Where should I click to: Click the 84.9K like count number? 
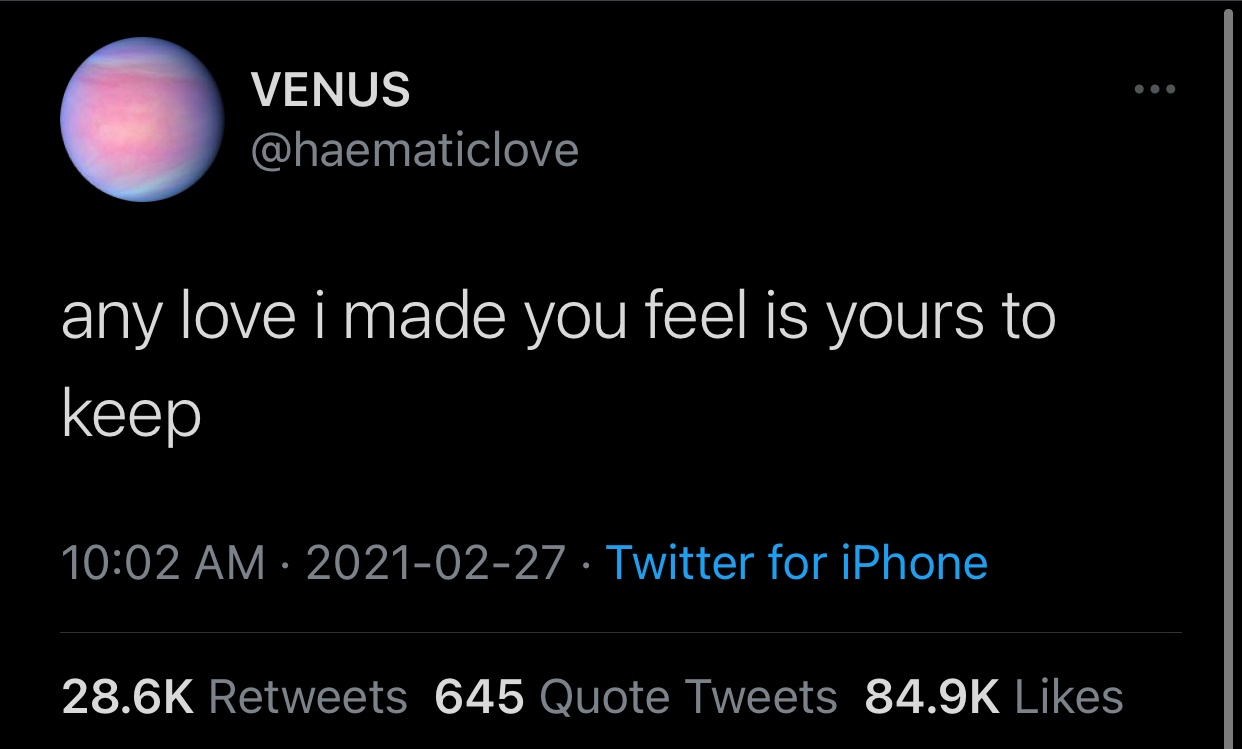(x=932, y=697)
